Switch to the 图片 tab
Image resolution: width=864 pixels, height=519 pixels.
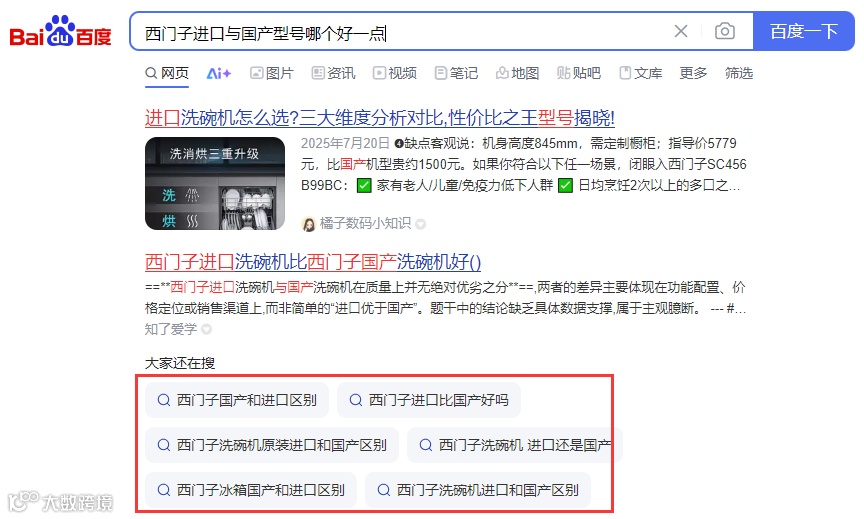tap(272, 73)
